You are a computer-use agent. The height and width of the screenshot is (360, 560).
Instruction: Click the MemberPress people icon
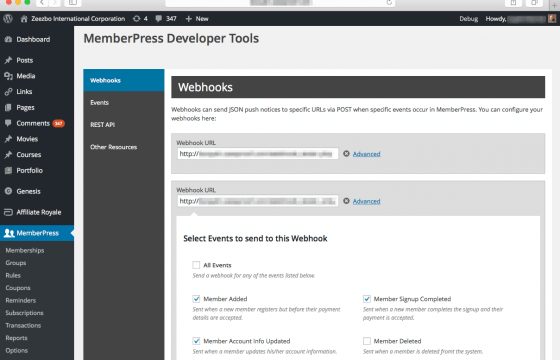(x=9, y=233)
